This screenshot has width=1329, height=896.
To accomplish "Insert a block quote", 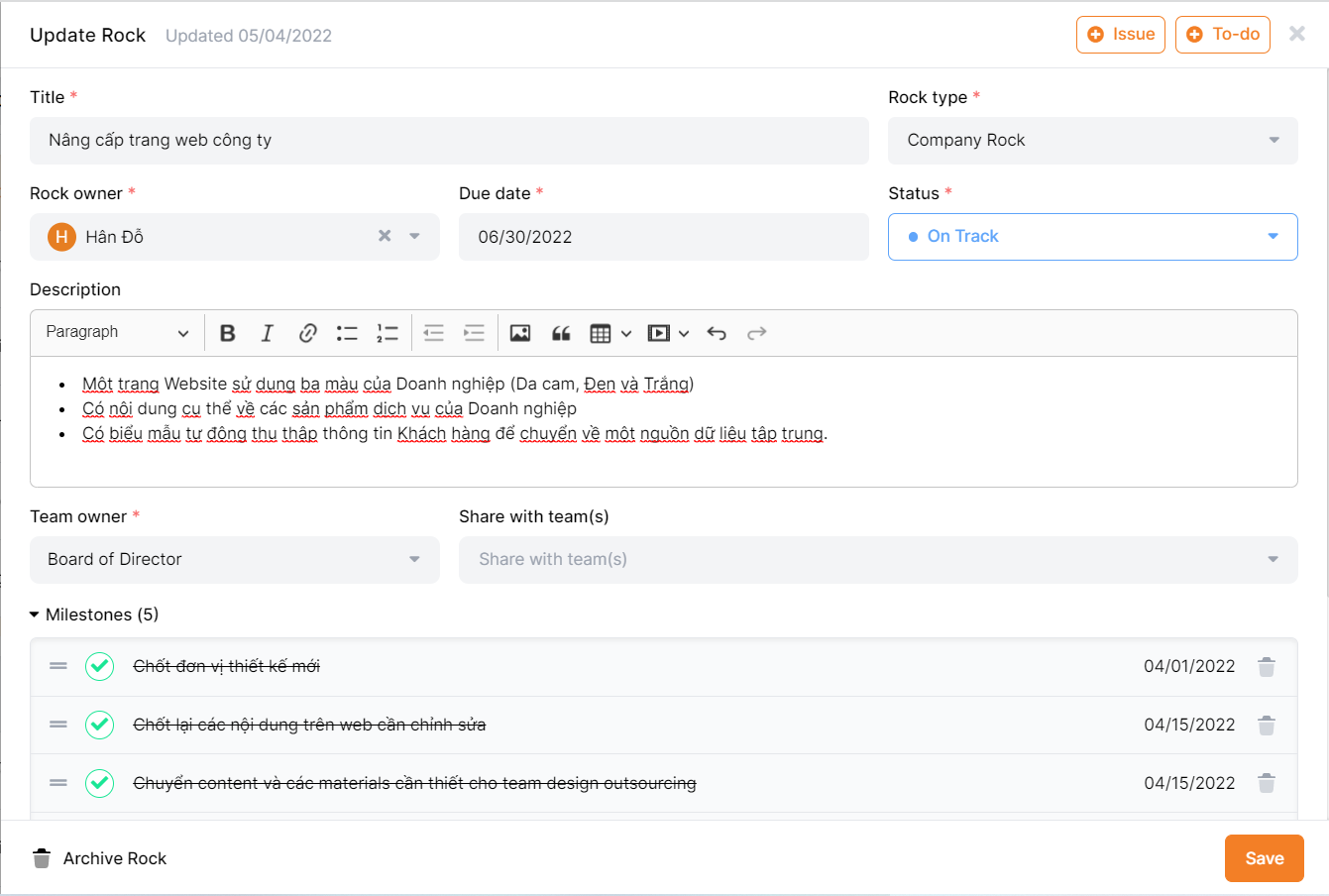I will click(x=561, y=333).
